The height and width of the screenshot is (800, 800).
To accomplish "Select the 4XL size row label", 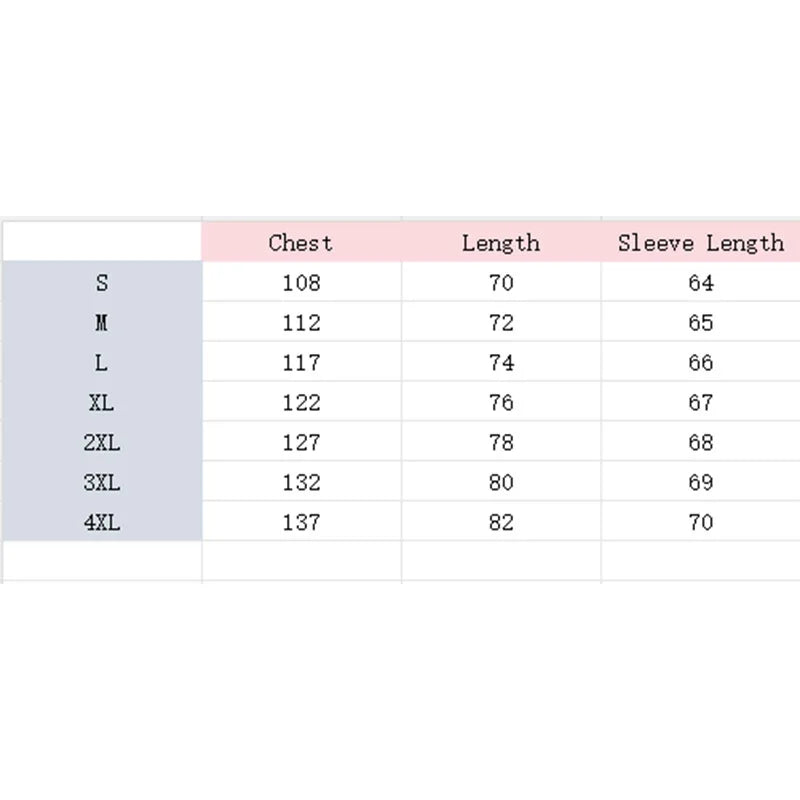I will [102, 522].
